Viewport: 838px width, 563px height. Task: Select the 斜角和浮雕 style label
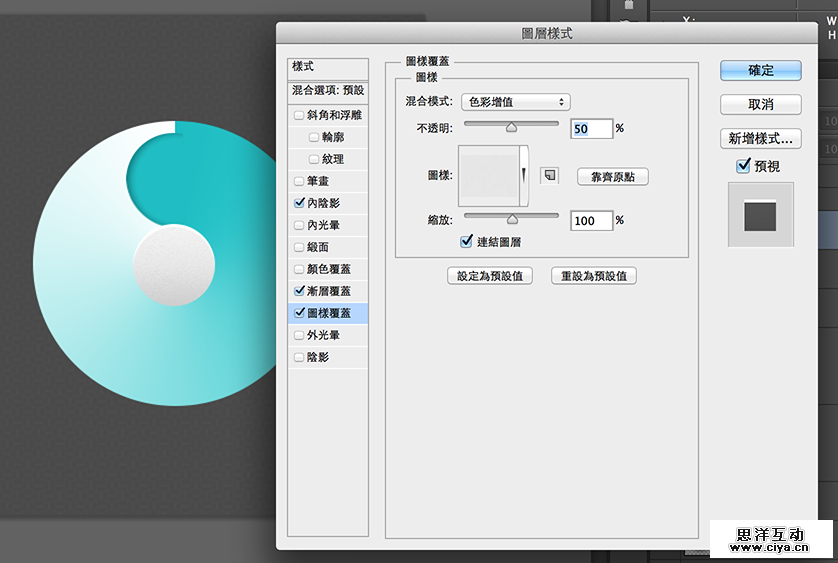[x=334, y=115]
